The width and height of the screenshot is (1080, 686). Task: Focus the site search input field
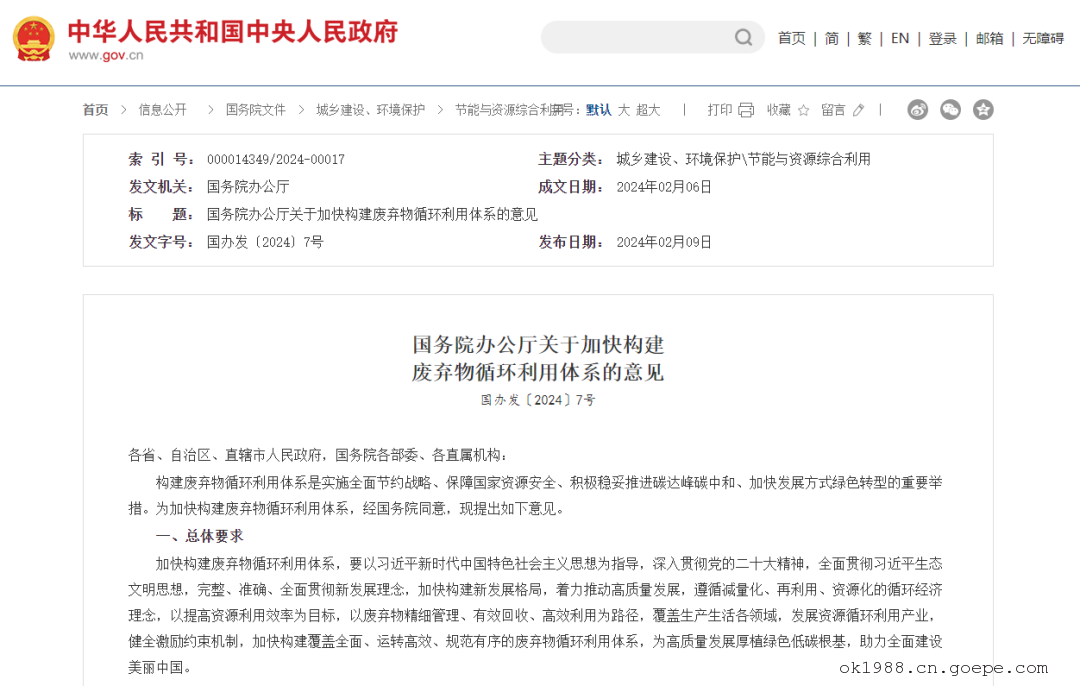635,38
